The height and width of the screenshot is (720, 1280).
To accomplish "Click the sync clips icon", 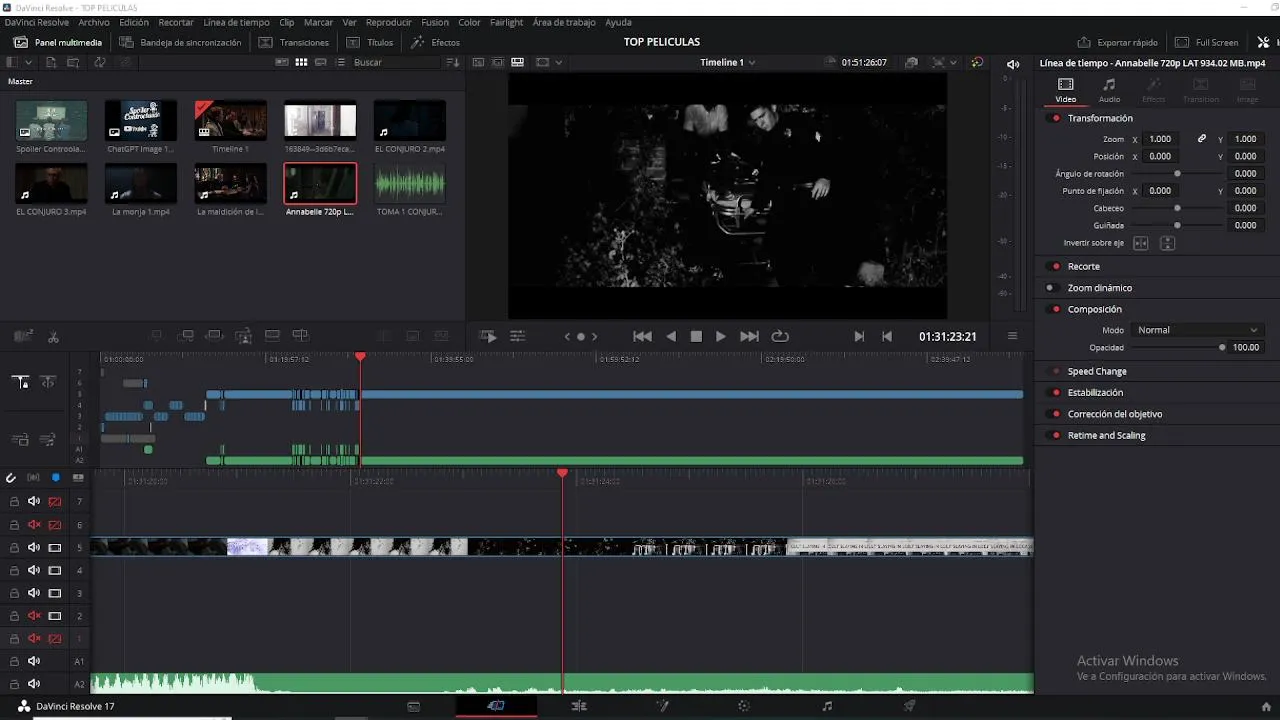I will [100, 62].
